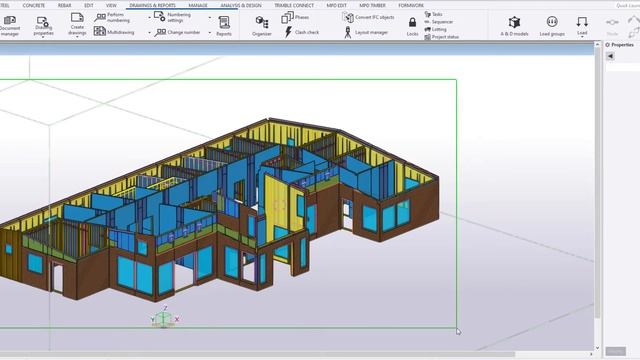Expand the Create drawings dropdown arrow
The width and height of the screenshot is (640, 360).
tap(77, 37)
